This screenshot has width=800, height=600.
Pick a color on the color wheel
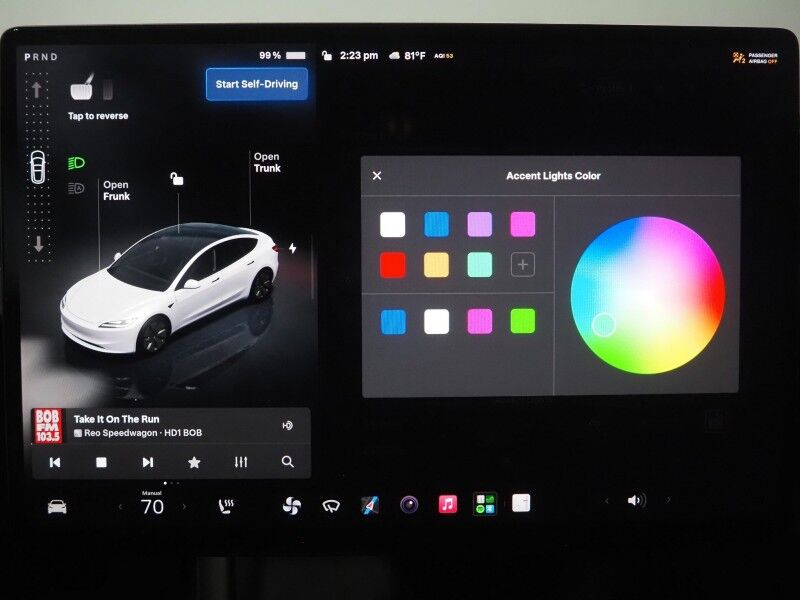pyautogui.click(x=648, y=295)
